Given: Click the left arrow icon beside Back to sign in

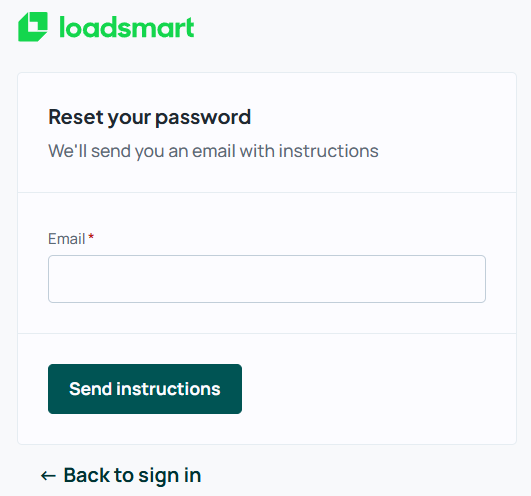Looking at the screenshot, I should click(48, 476).
